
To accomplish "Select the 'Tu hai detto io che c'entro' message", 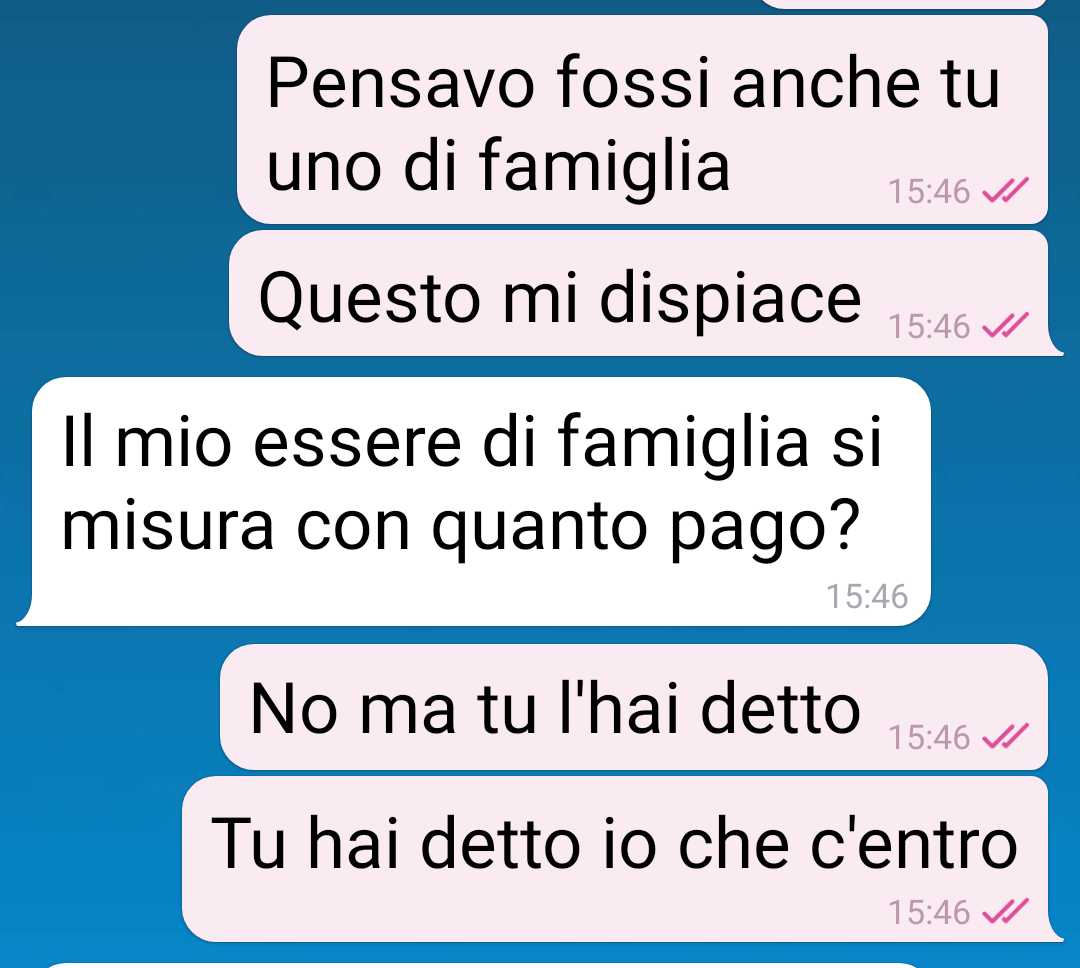I will click(620, 859).
